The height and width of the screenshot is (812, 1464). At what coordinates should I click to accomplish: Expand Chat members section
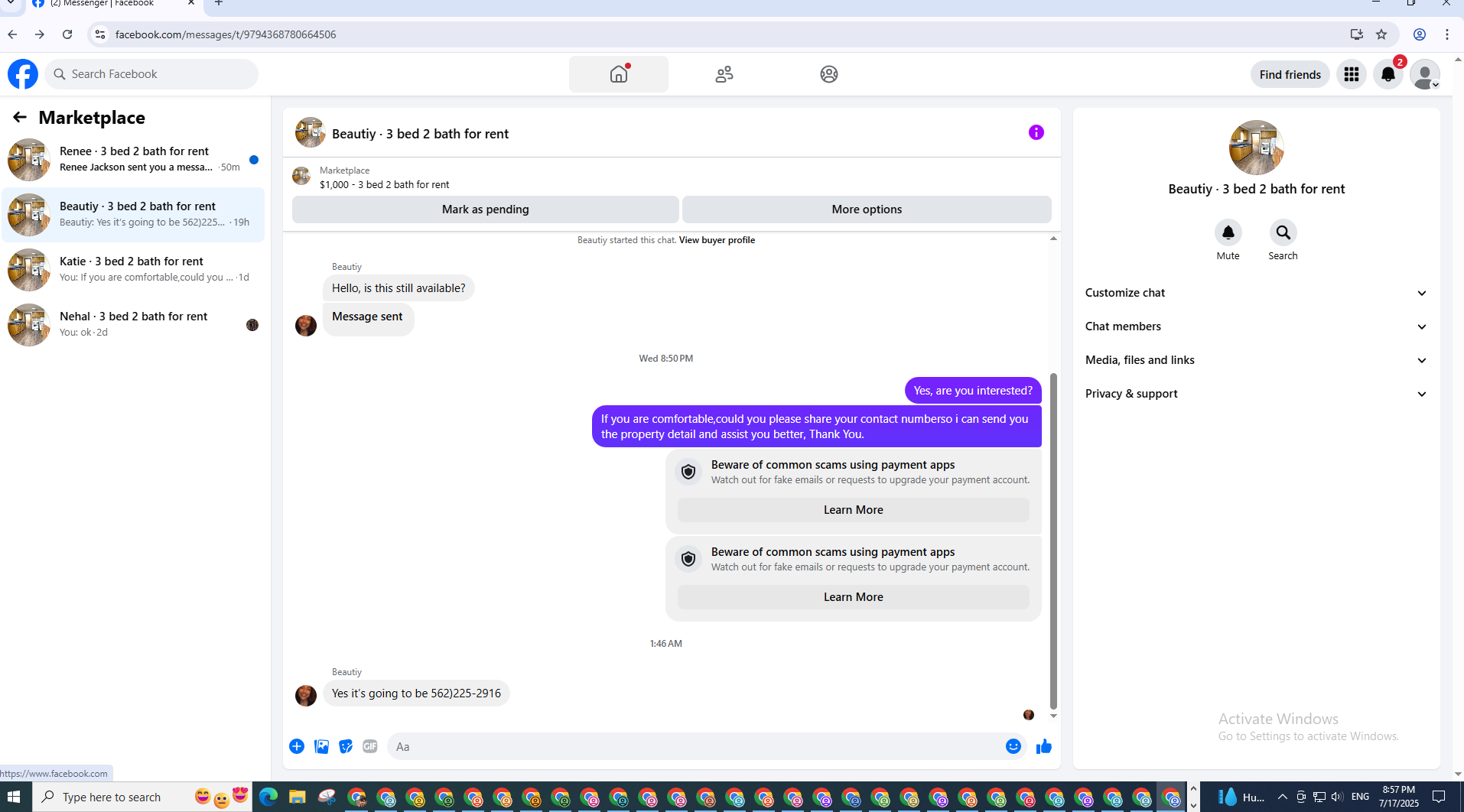(1256, 326)
